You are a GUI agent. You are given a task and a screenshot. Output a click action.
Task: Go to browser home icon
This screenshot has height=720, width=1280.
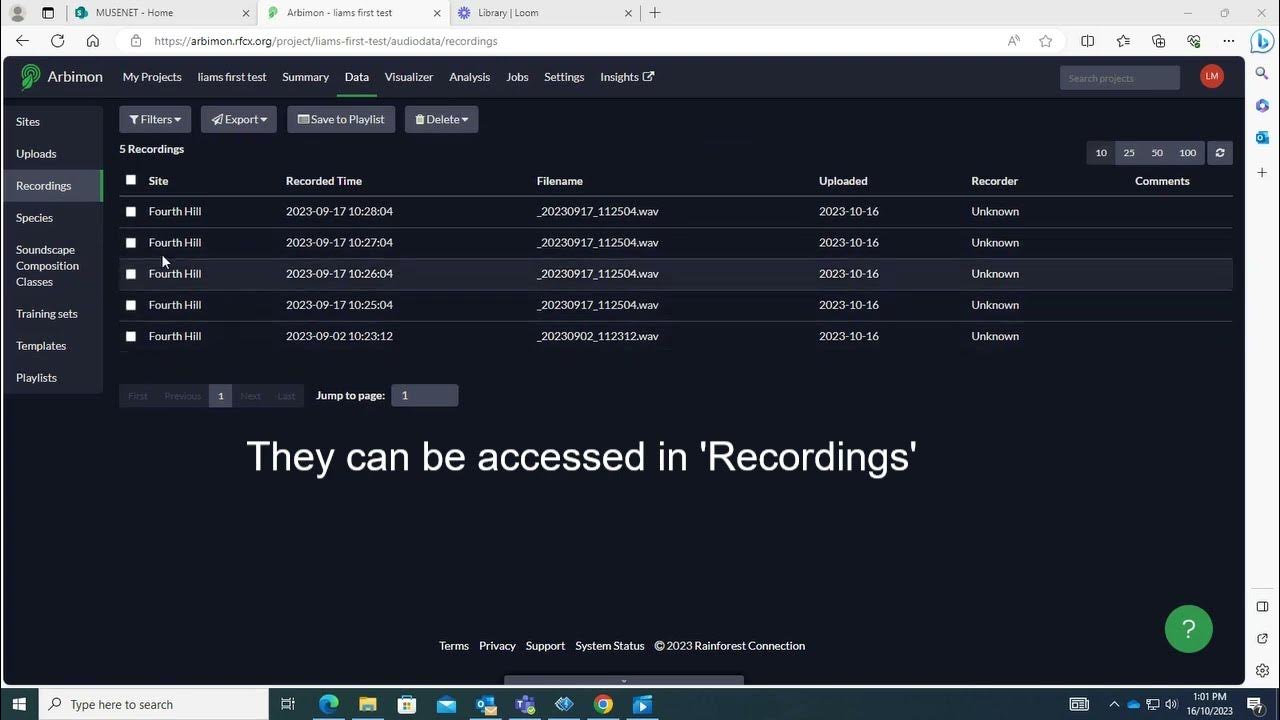[x=93, y=41]
